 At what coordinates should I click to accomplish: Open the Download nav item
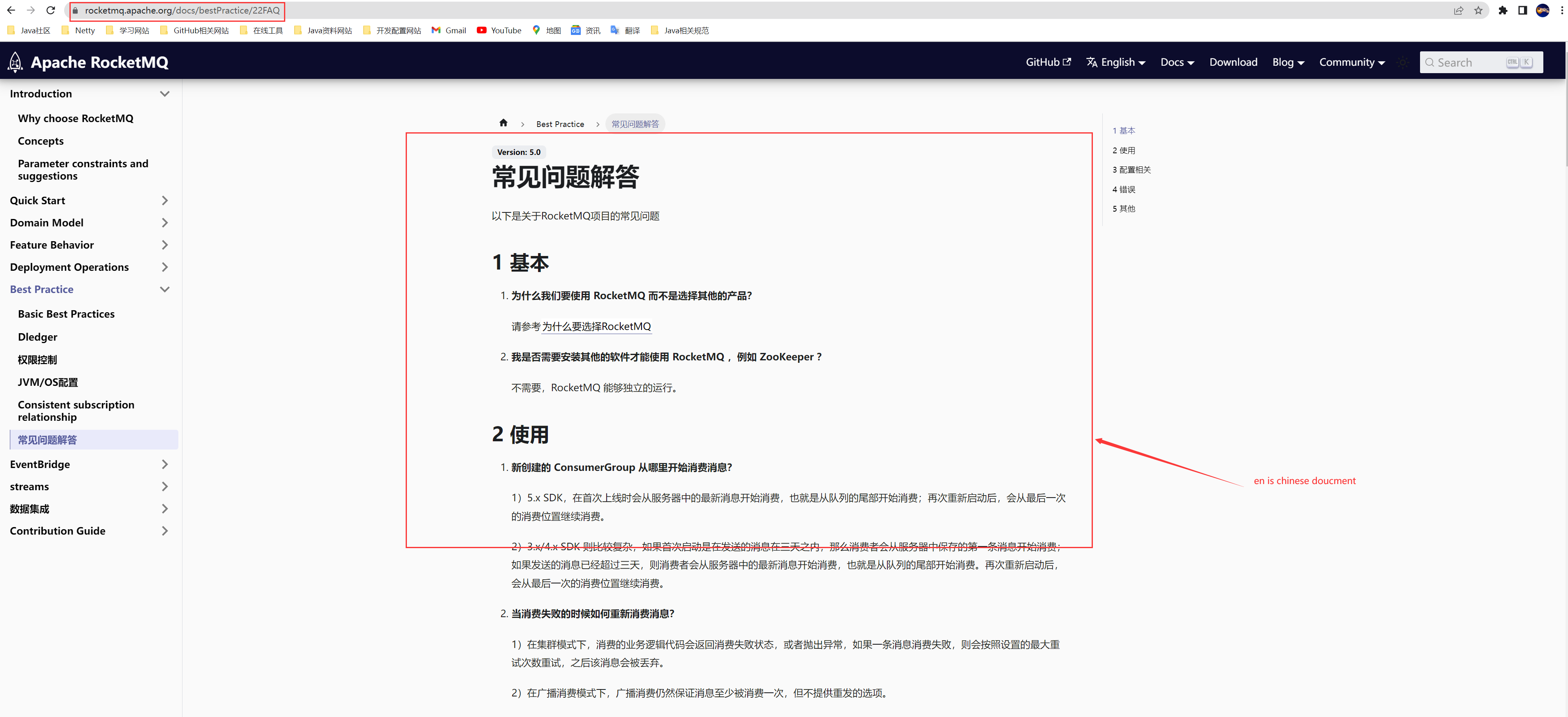point(1233,62)
